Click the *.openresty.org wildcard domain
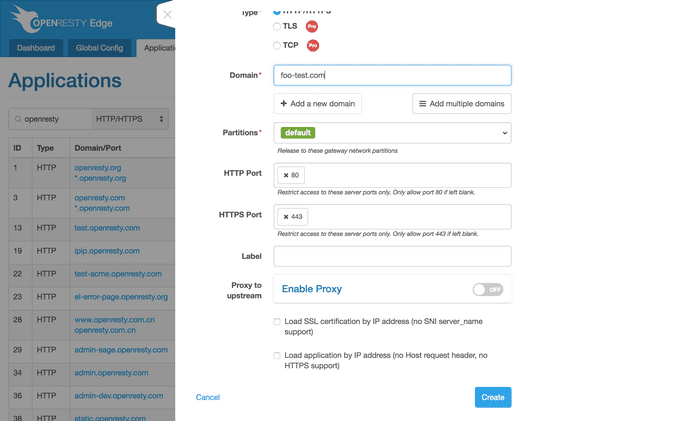The width and height of the screenshot is (700, 421). 100,178
